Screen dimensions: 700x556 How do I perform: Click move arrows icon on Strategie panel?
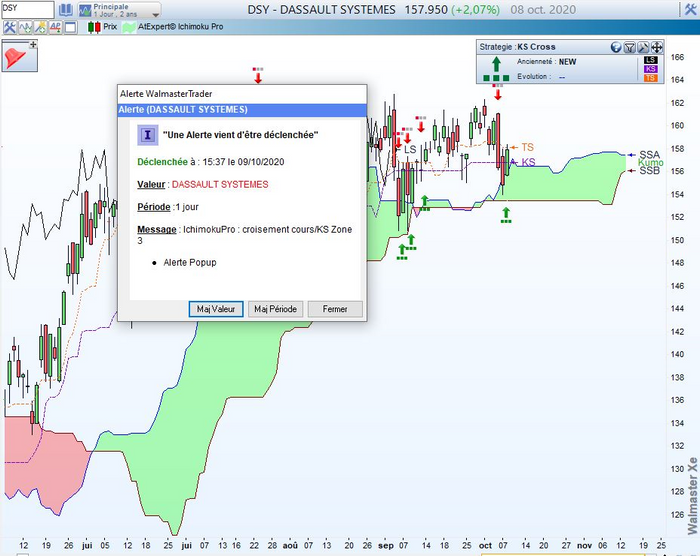pyautogui.click(x=655, y=47)
